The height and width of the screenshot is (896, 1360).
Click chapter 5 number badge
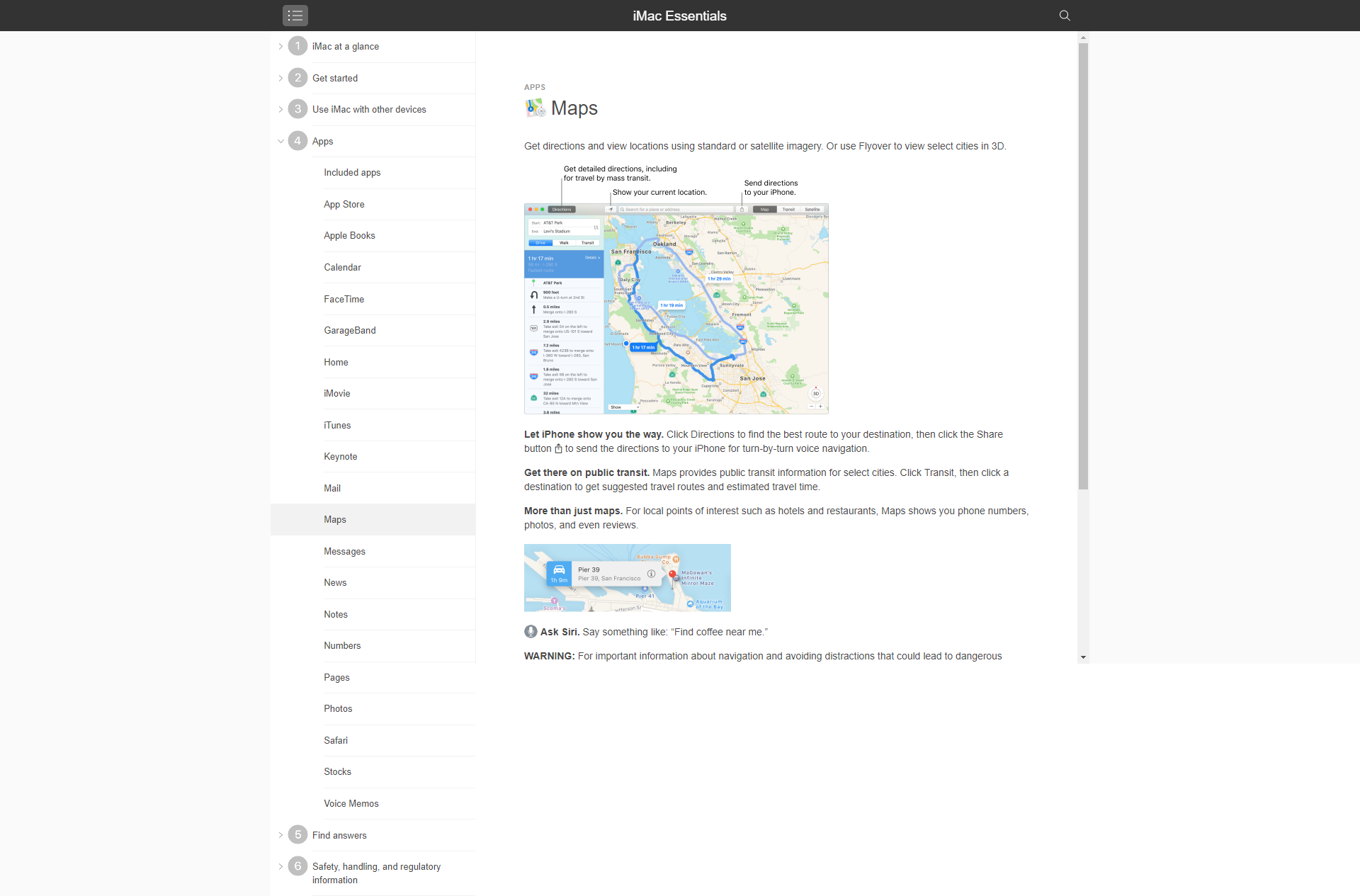pyautogui.click(x=297, y=835)
